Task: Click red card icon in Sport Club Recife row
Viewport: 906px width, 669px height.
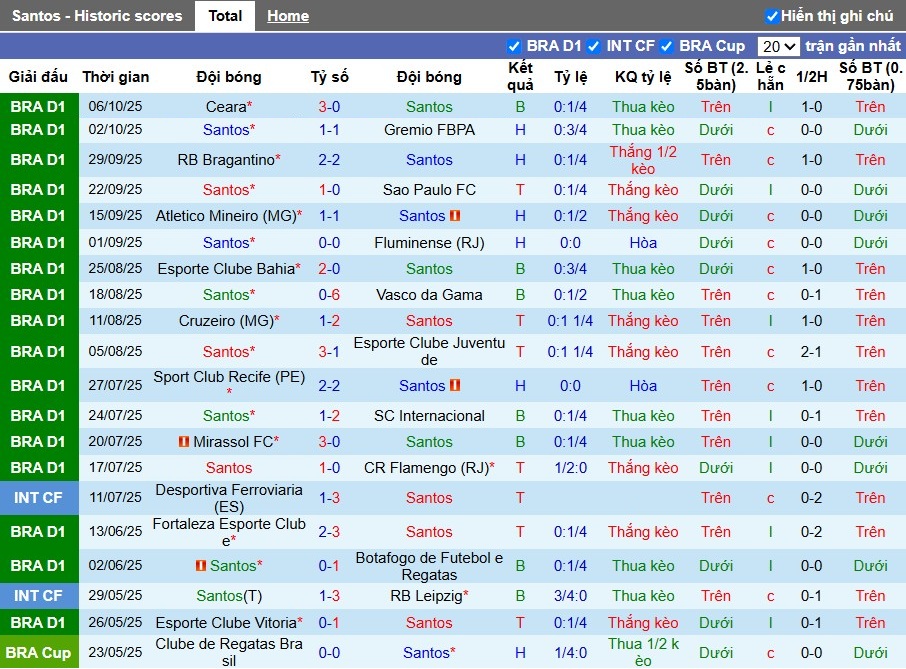Action: pyautogui.click(x=455, y=386)
